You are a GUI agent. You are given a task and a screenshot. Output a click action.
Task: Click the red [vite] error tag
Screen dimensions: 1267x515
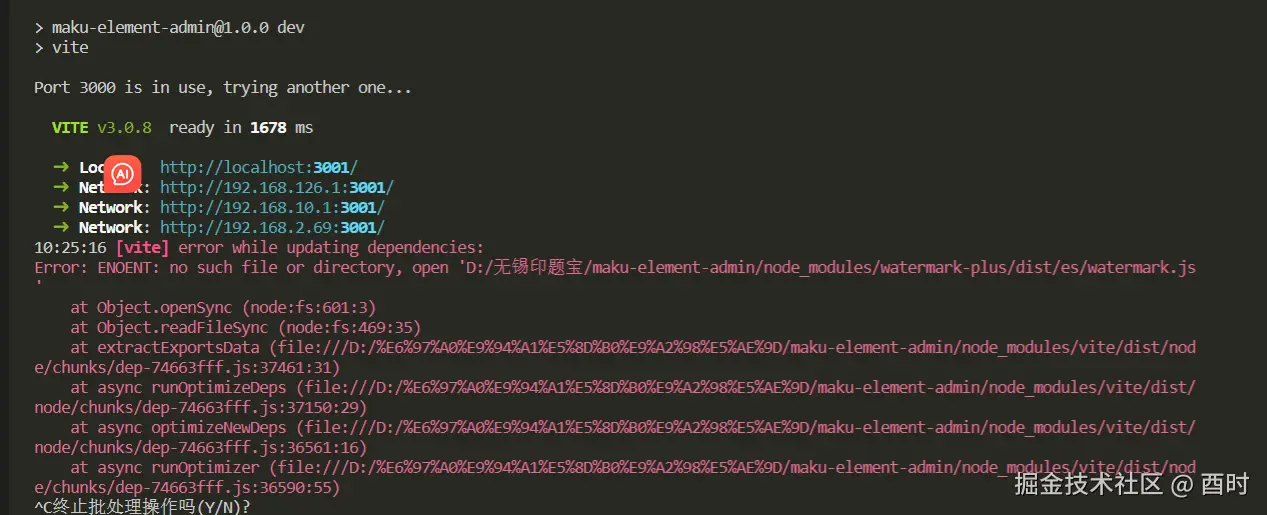click(143, 248)
